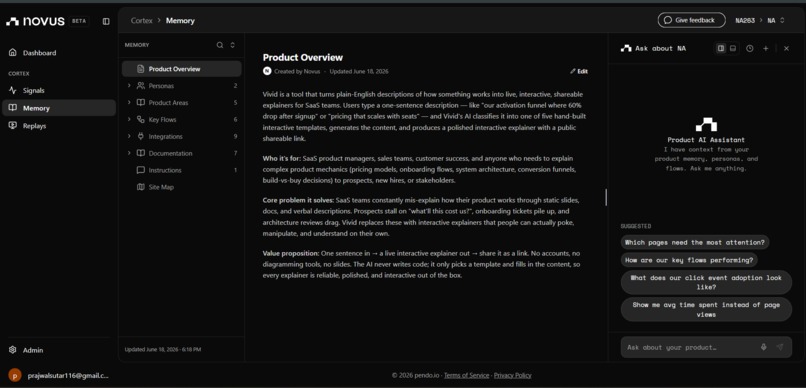Open Privacy Policy link
This screenshot has width=806, height=388.
tap(512, 375)
